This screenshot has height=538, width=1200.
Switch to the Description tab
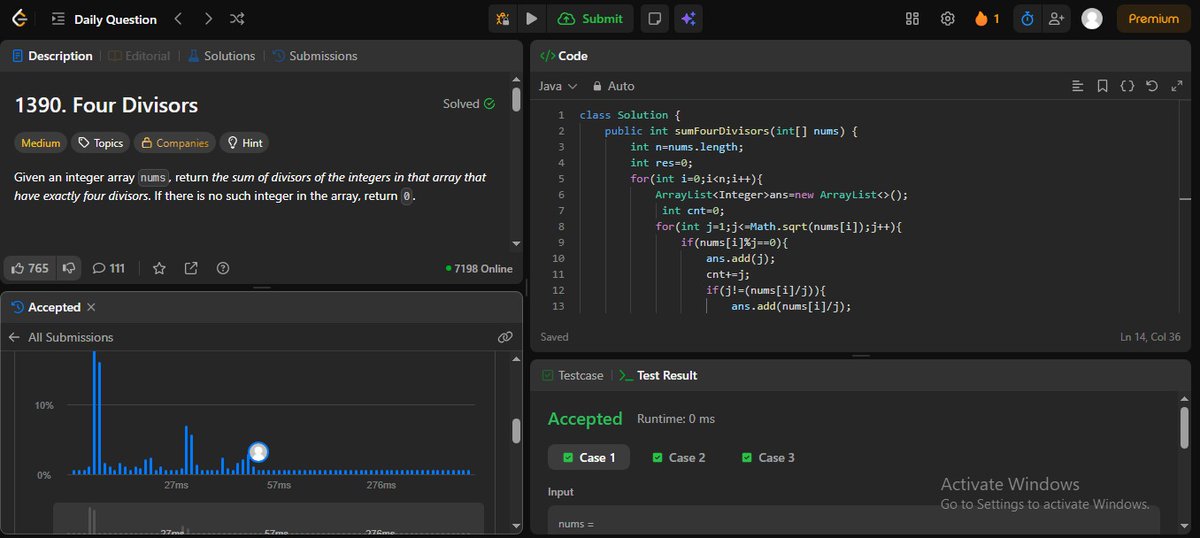(x=52, y=56)
